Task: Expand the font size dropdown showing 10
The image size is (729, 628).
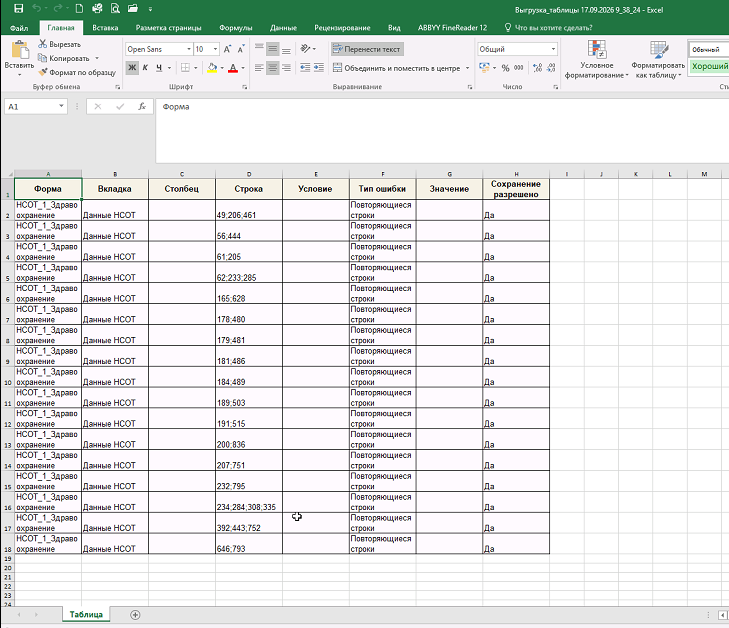Action: (x=206, y=49)
